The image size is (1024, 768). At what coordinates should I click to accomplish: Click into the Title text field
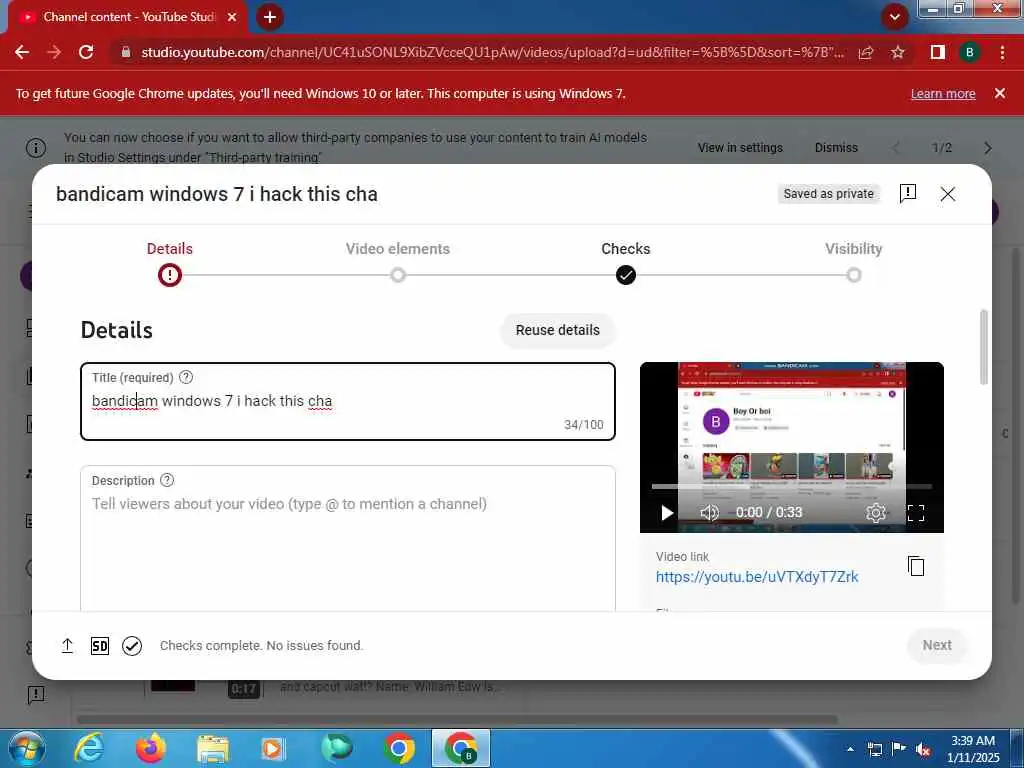click(x=348, y=402)
